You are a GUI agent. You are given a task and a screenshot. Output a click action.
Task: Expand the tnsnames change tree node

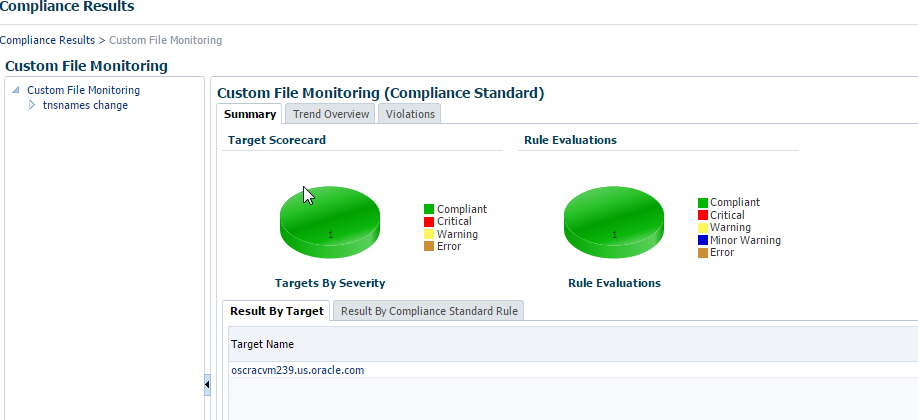(32, 105)
